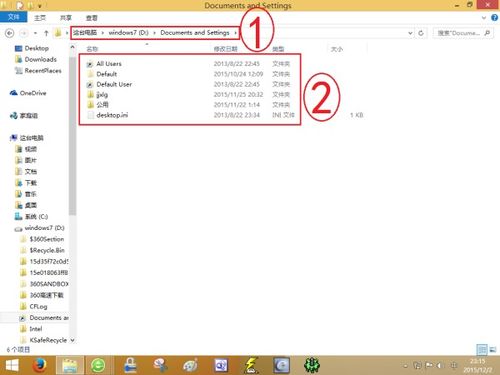The height and width of the screenshot is (375, 500).
Task: Expand the address bar history dropdown
Action: pos(410,33)
